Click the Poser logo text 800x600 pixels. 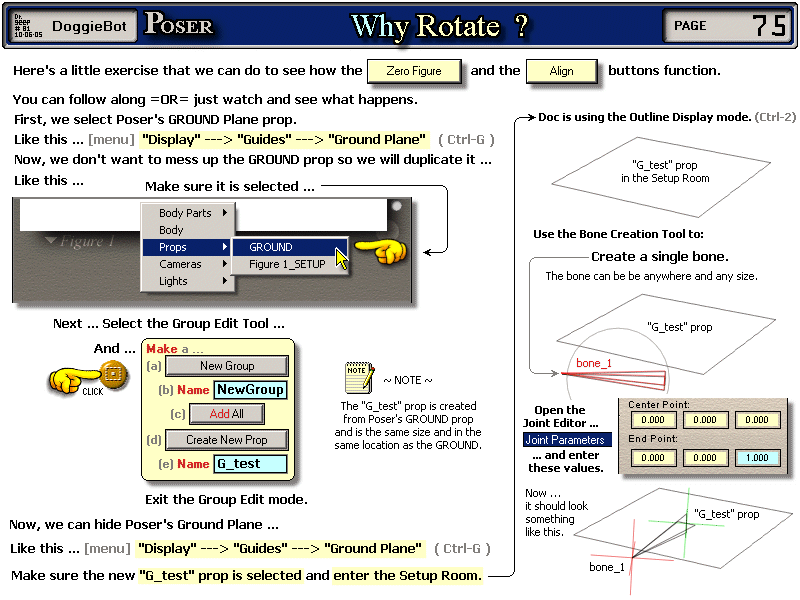point(178,23)
